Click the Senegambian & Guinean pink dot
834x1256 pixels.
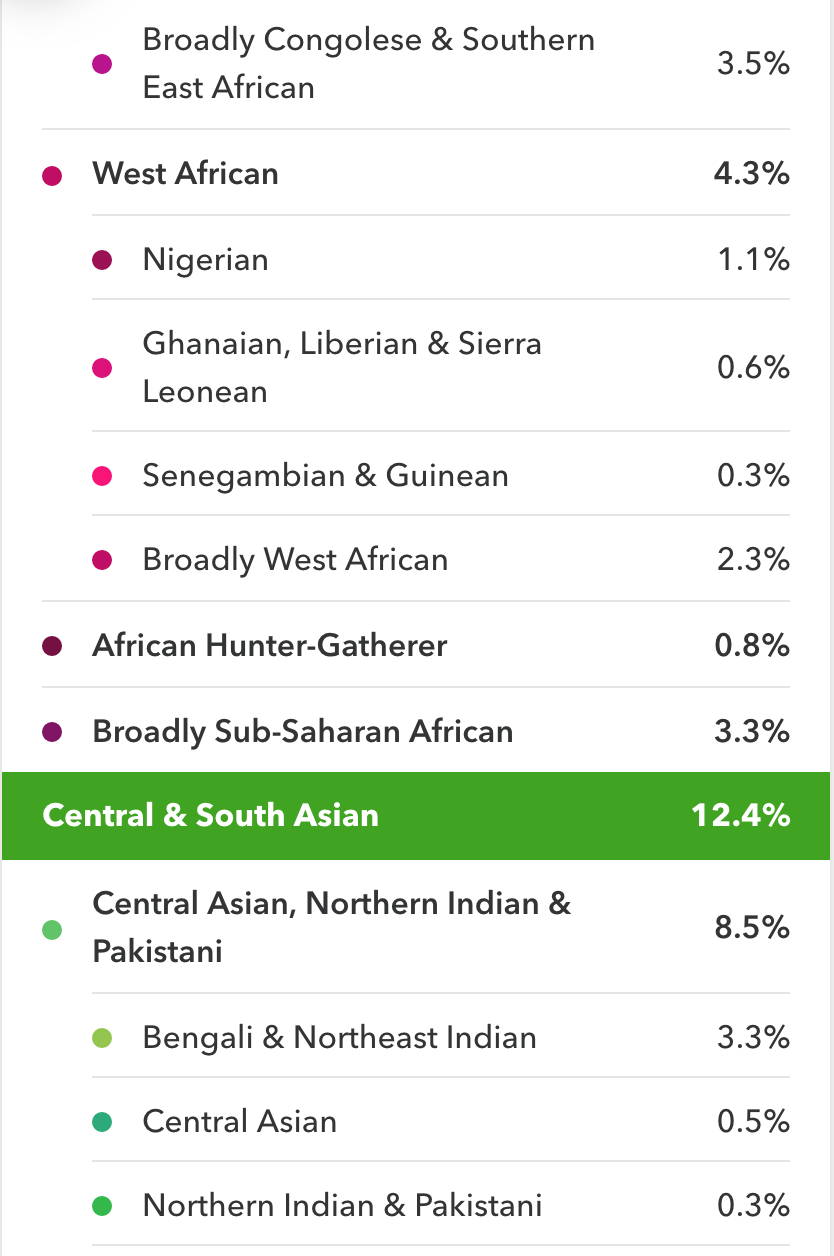pyautogui.click(x=102, y=476)
